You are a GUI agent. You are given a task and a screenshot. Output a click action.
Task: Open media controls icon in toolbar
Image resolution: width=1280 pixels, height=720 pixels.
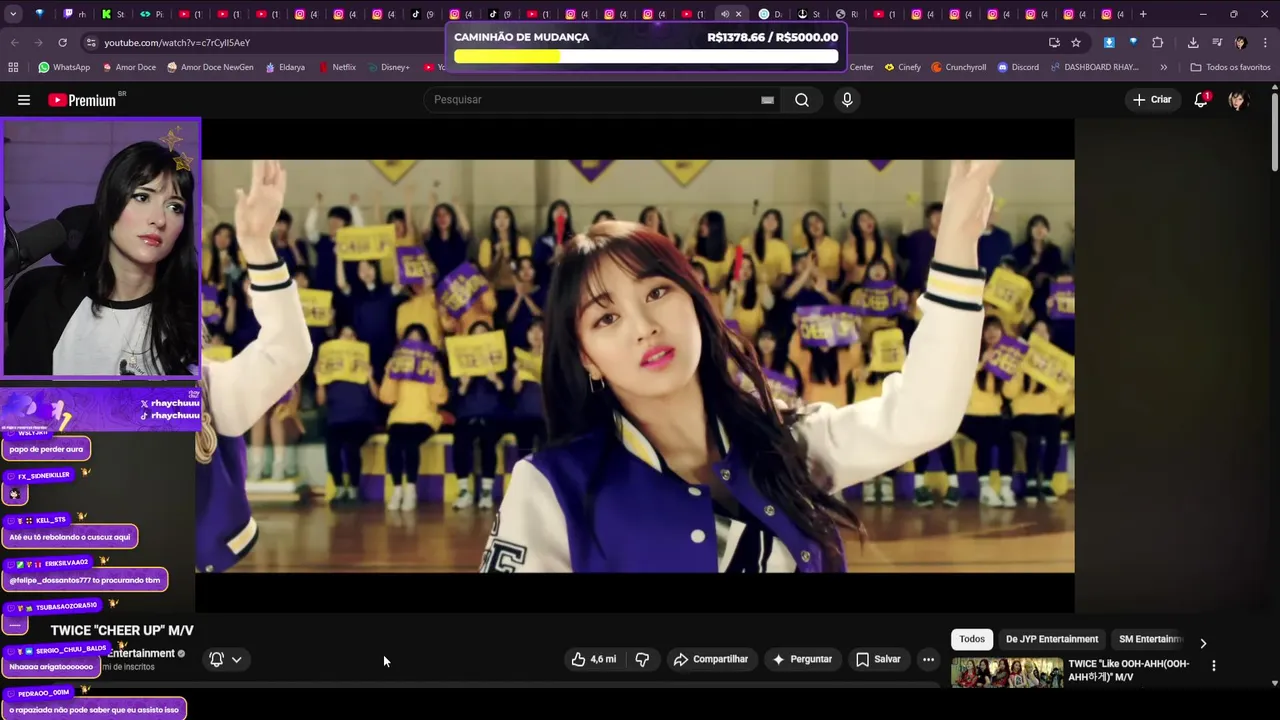[1217, 43]
